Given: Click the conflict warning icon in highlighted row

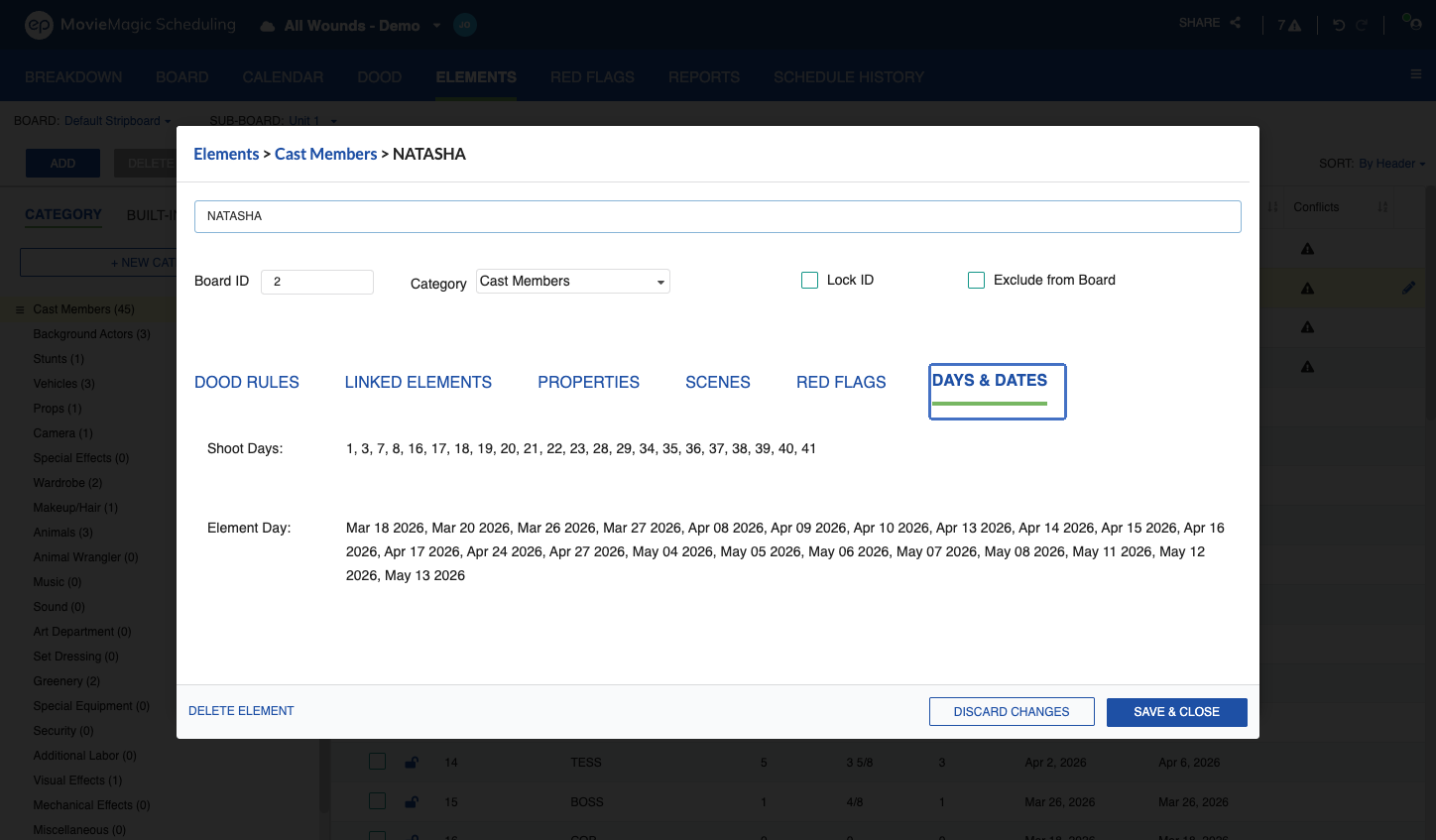Looking at the screenshot, I should click(1307, 289).
